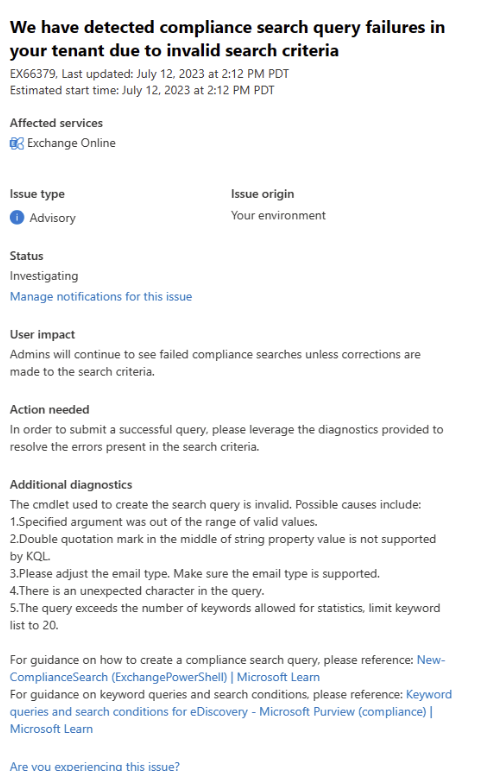Open Manage notifications for this issue
The image size is (478, 771).
pos(101,297)
